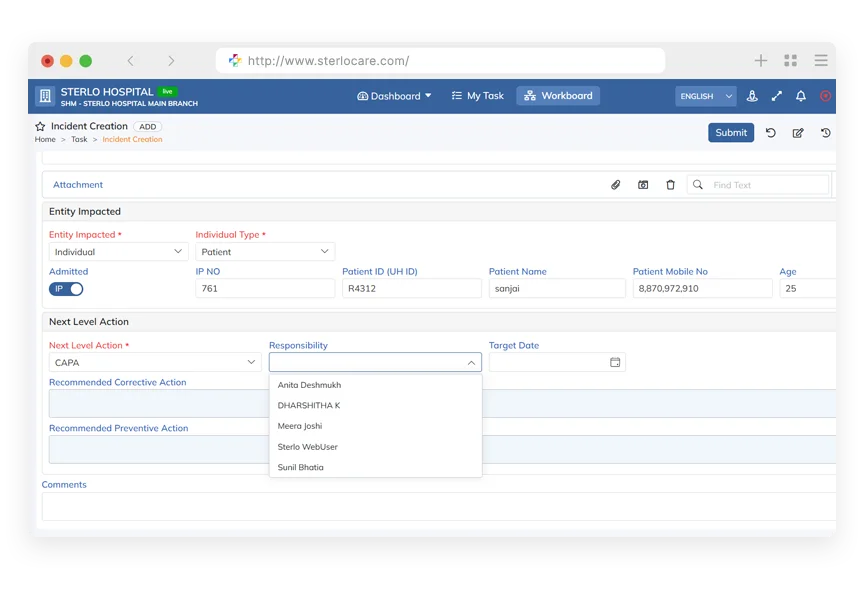Toggle the Admitted IP switch
The width and height of the screenshot is (858, 606).
coord(66,289)
